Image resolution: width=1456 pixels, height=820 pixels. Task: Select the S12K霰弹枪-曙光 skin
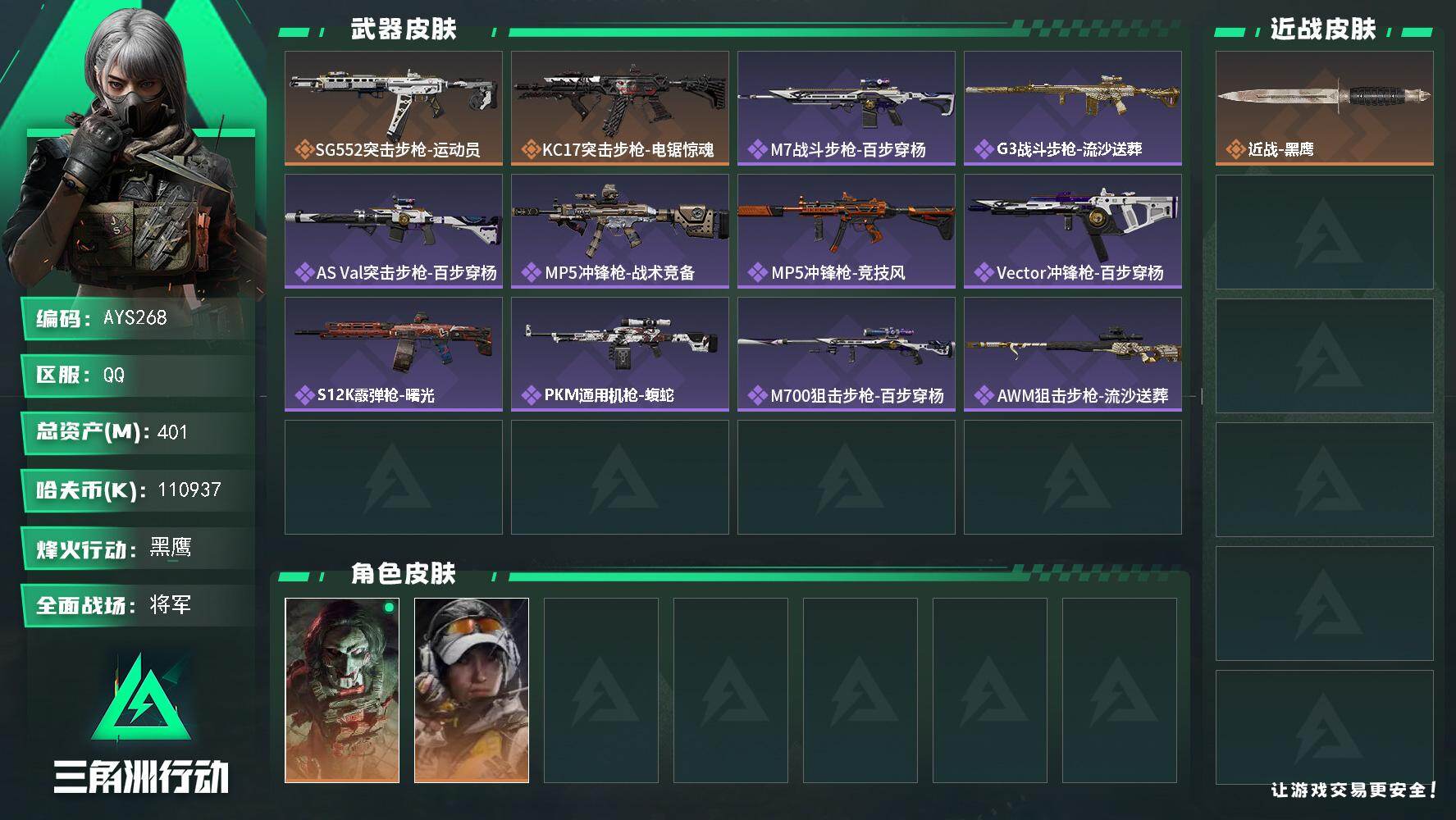pyautogui.click(x=394, y=354)
